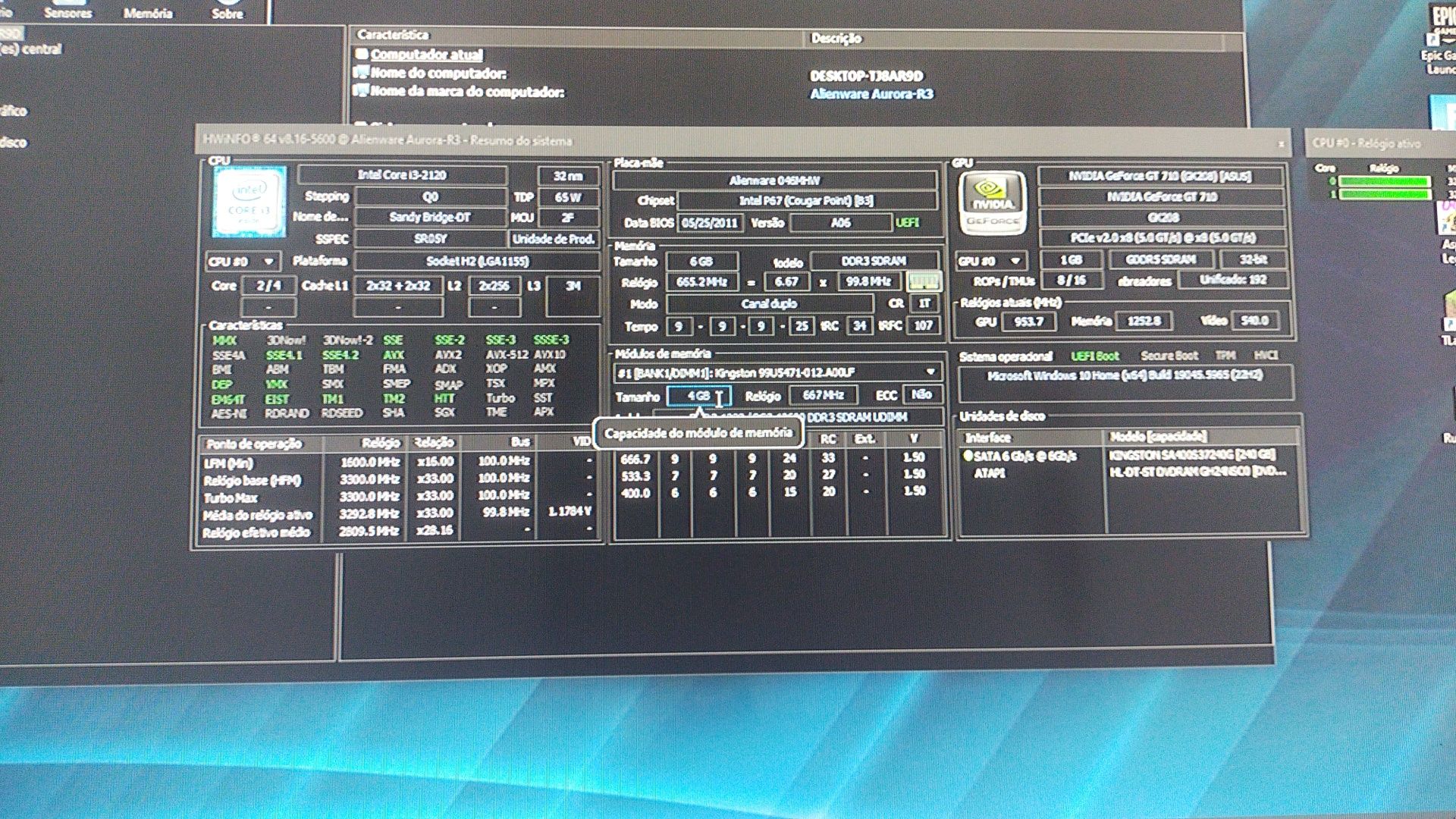Click the chipset field Intel P67 (Cougar Point)
This screenshot has height=819, width=1456.
(x=807, y=201)
